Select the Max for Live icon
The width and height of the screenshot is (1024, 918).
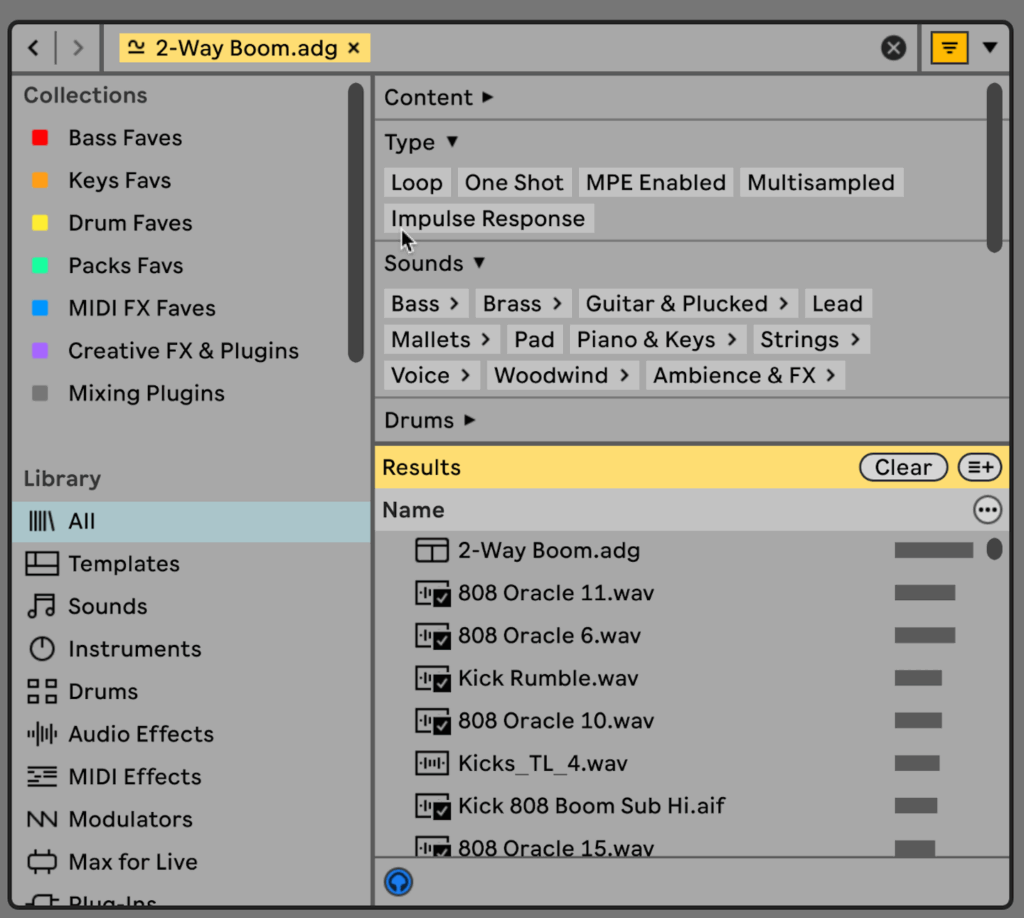42,862
